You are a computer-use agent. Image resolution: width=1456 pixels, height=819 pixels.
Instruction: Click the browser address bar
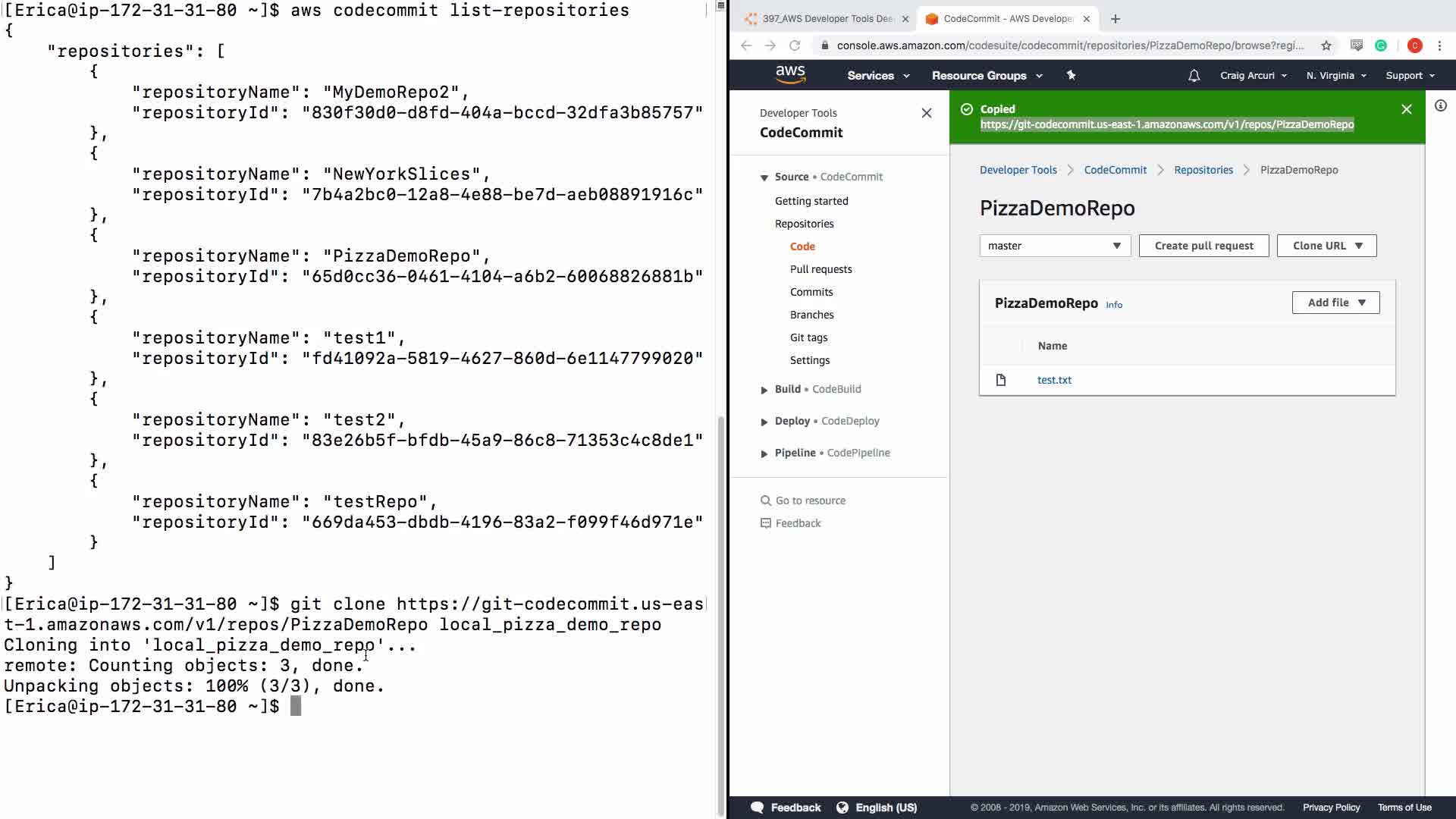[x=1069, y=45]
